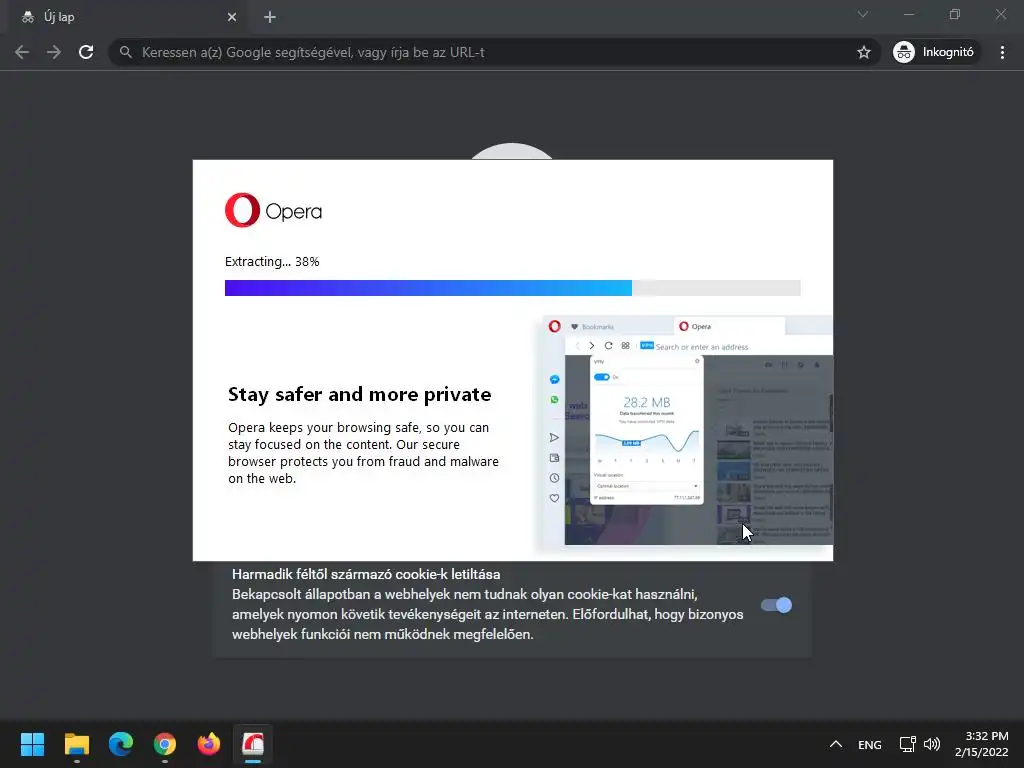Image resolution: width=1024 pixels, height=768 pixels.
Task: Expand the tab search chevron
Action: point(863,14)
